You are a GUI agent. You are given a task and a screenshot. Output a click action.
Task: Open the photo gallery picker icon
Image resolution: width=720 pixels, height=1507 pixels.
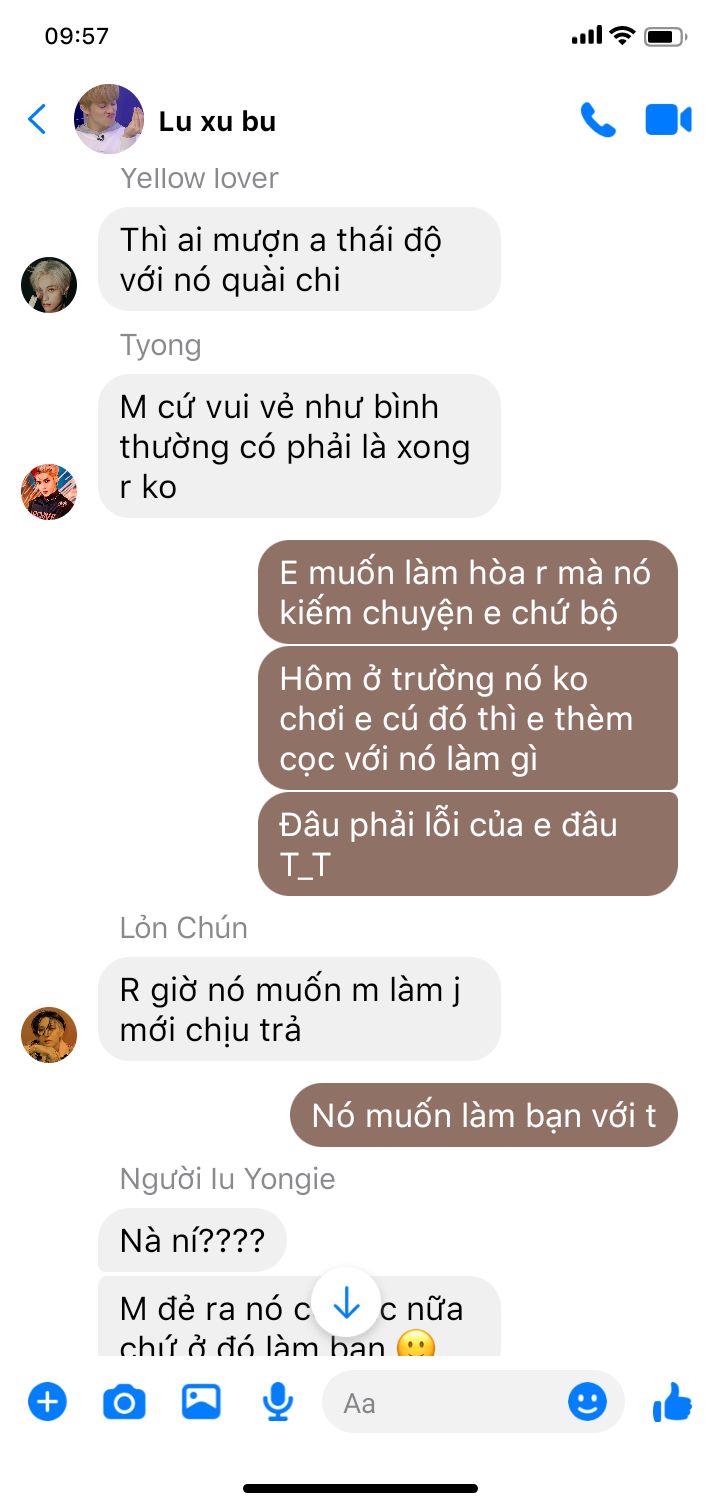[201, 1402]
